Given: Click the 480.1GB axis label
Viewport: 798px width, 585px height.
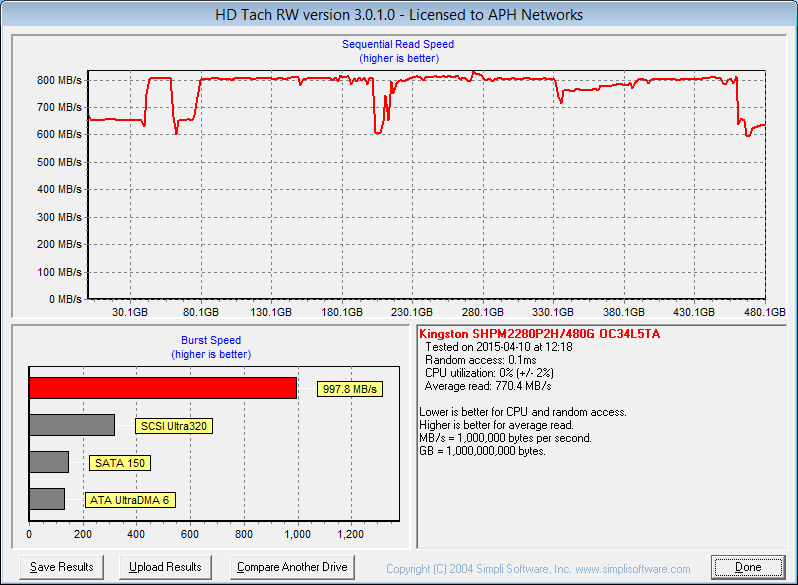Looking at the screenshot, I should tap(765, 312).
